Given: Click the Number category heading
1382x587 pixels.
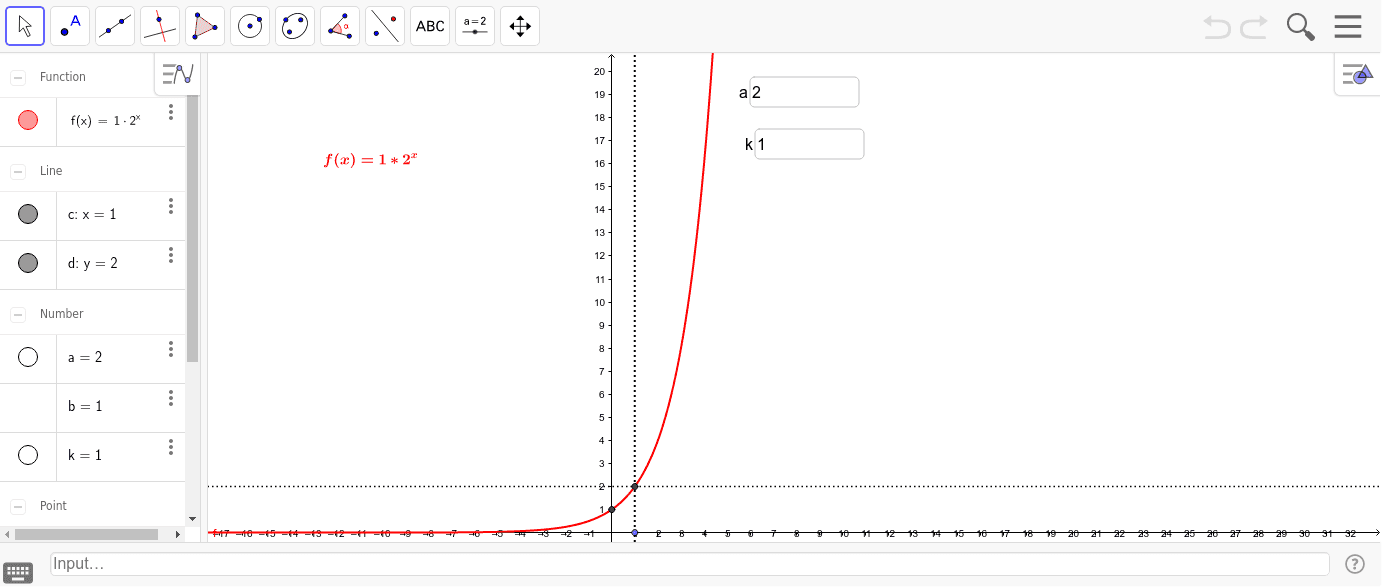Looking at the screenshot, I should click(x=62, y=314).
